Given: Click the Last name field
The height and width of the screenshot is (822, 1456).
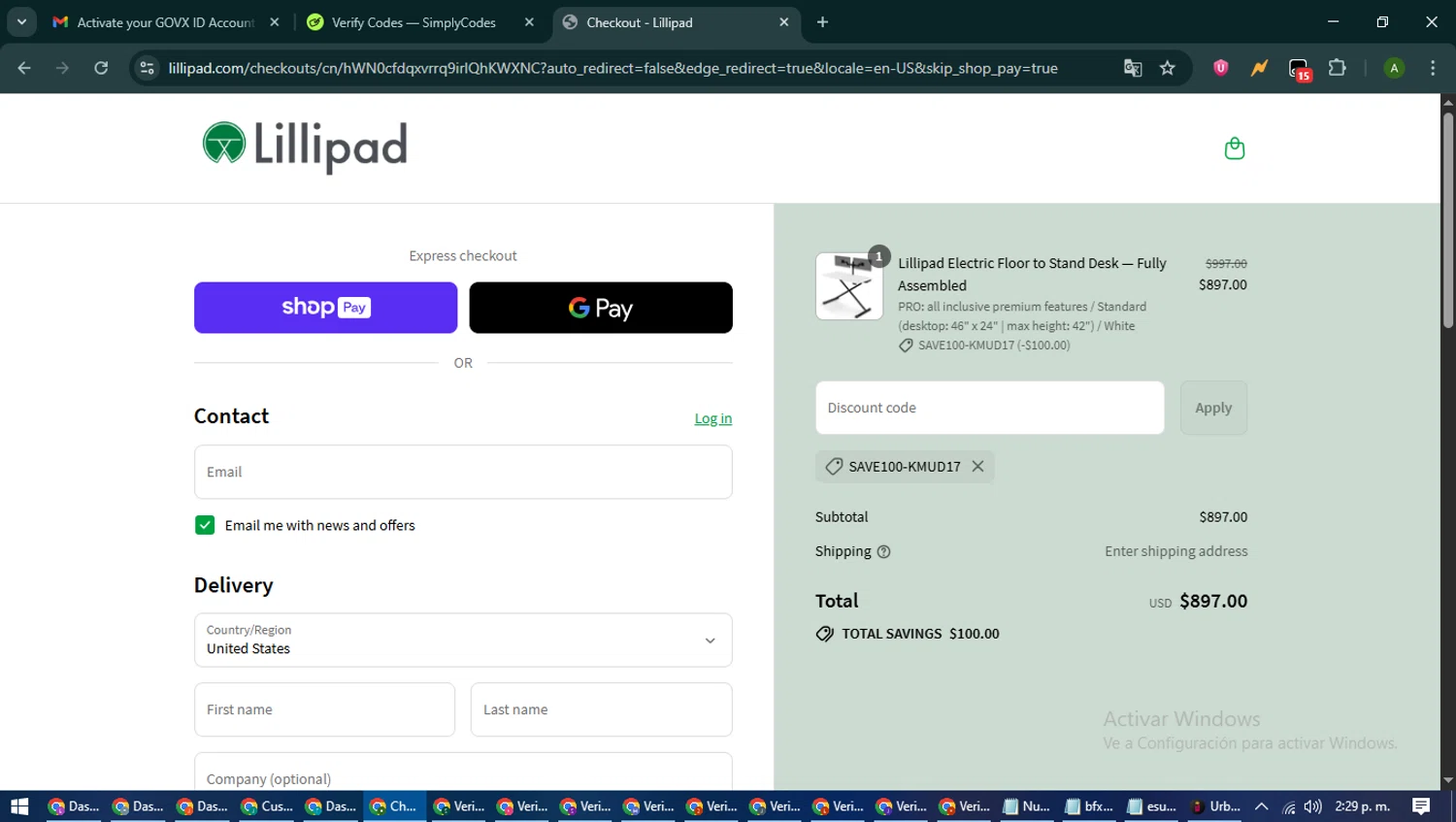Looking at the screenshot, I should click(601, 709).
